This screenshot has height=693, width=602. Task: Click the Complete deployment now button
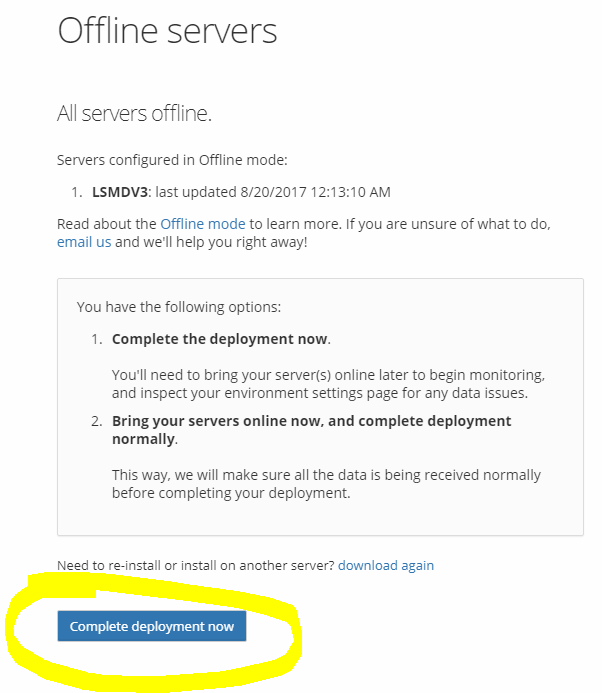pyautogui.click(x=151, y=627)
